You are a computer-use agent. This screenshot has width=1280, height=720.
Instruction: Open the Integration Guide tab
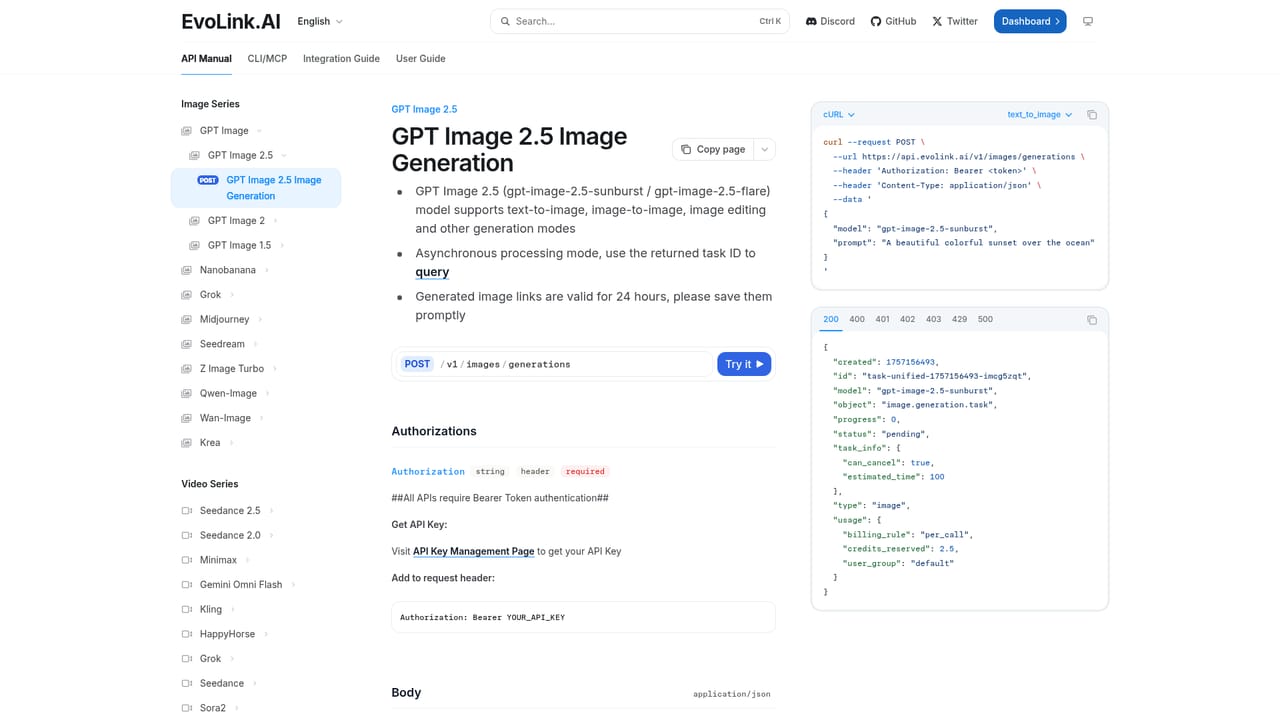click(x=341, y=59)
